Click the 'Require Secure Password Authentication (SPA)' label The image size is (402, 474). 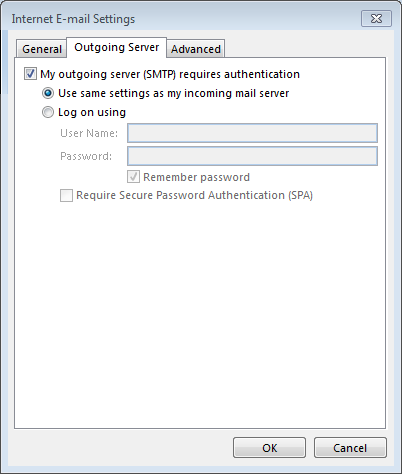tap(194, 195)
